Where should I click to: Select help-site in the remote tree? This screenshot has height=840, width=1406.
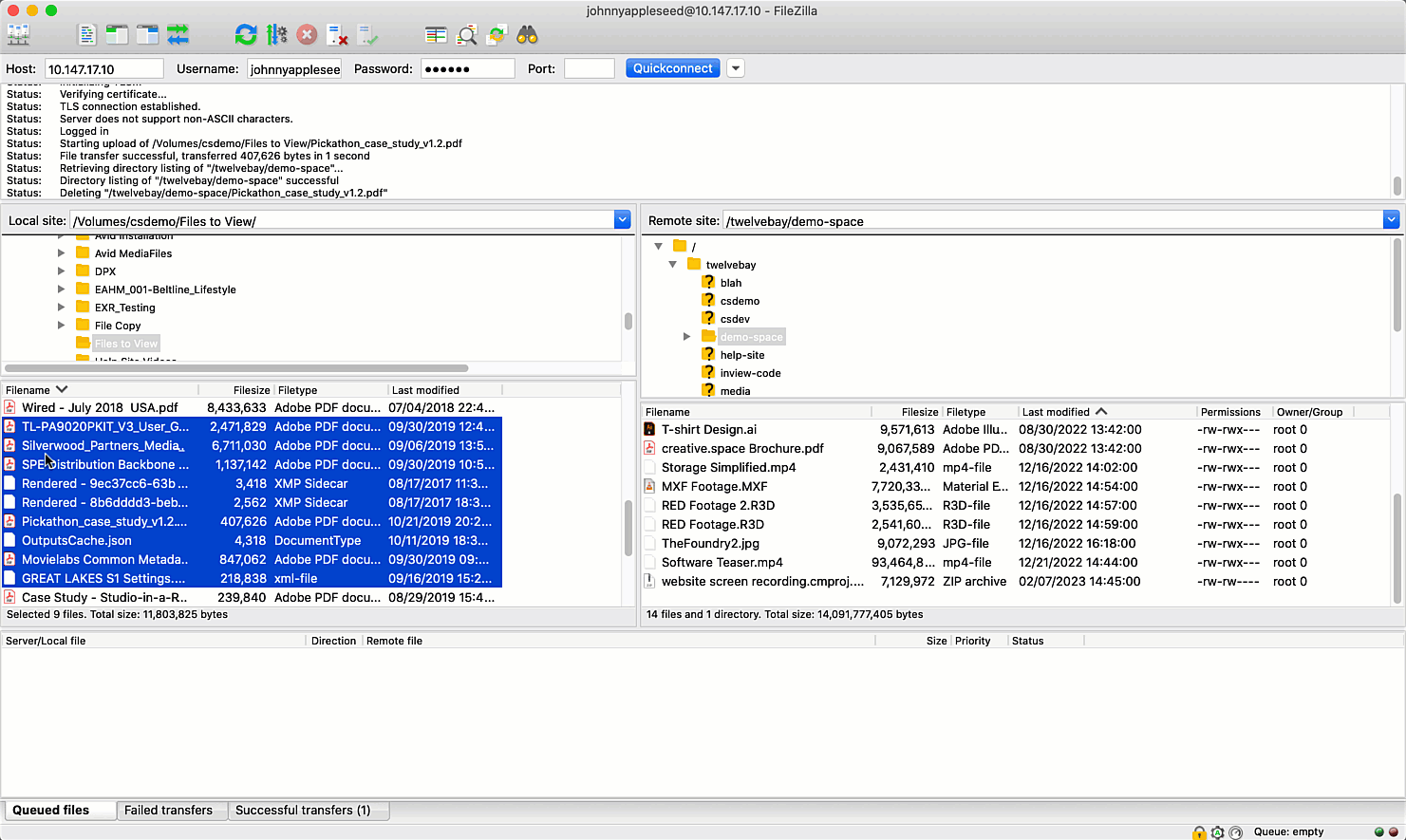[742, 355]
